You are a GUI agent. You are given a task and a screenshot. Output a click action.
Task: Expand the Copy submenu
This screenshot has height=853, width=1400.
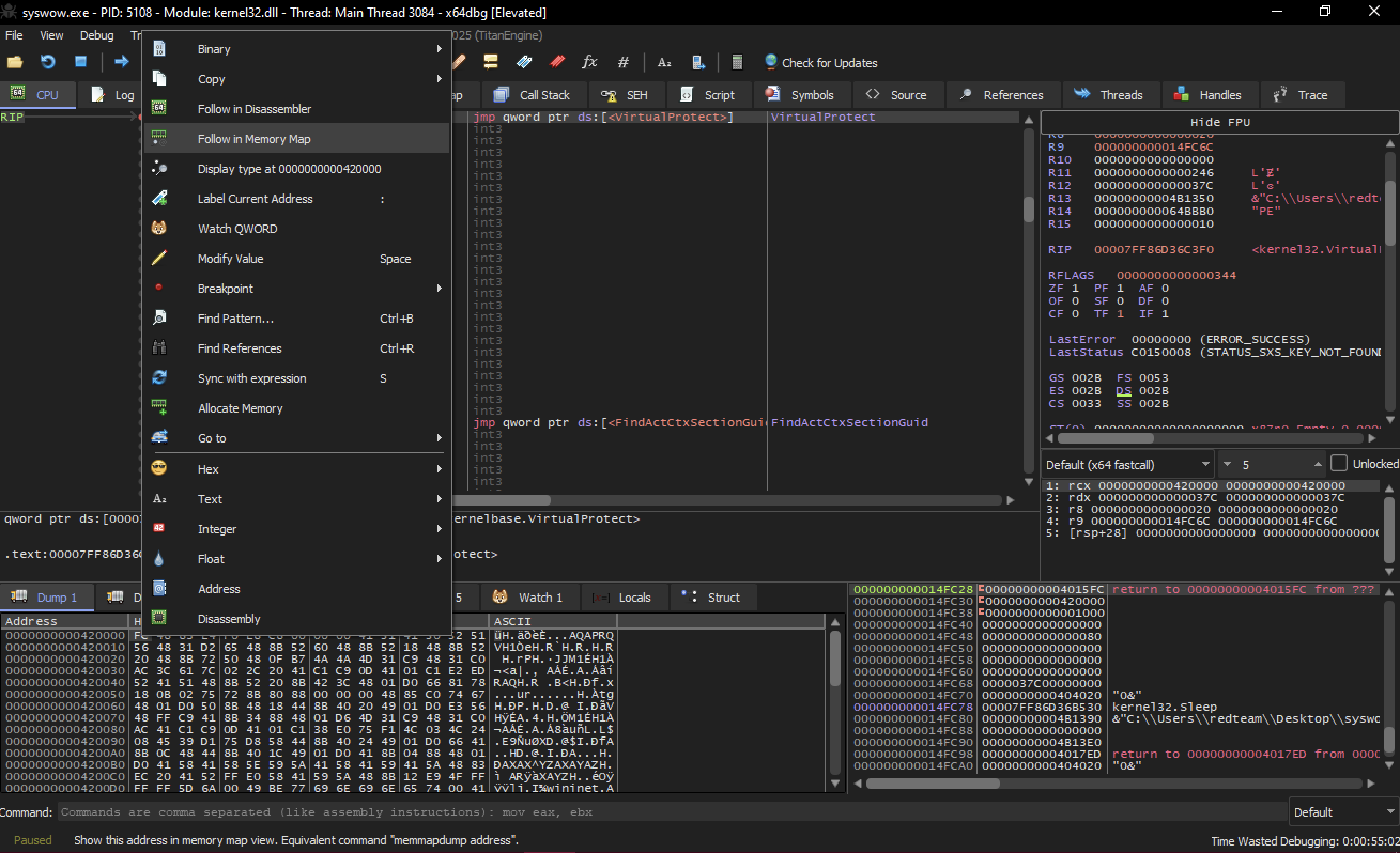(x=296, y=79)
